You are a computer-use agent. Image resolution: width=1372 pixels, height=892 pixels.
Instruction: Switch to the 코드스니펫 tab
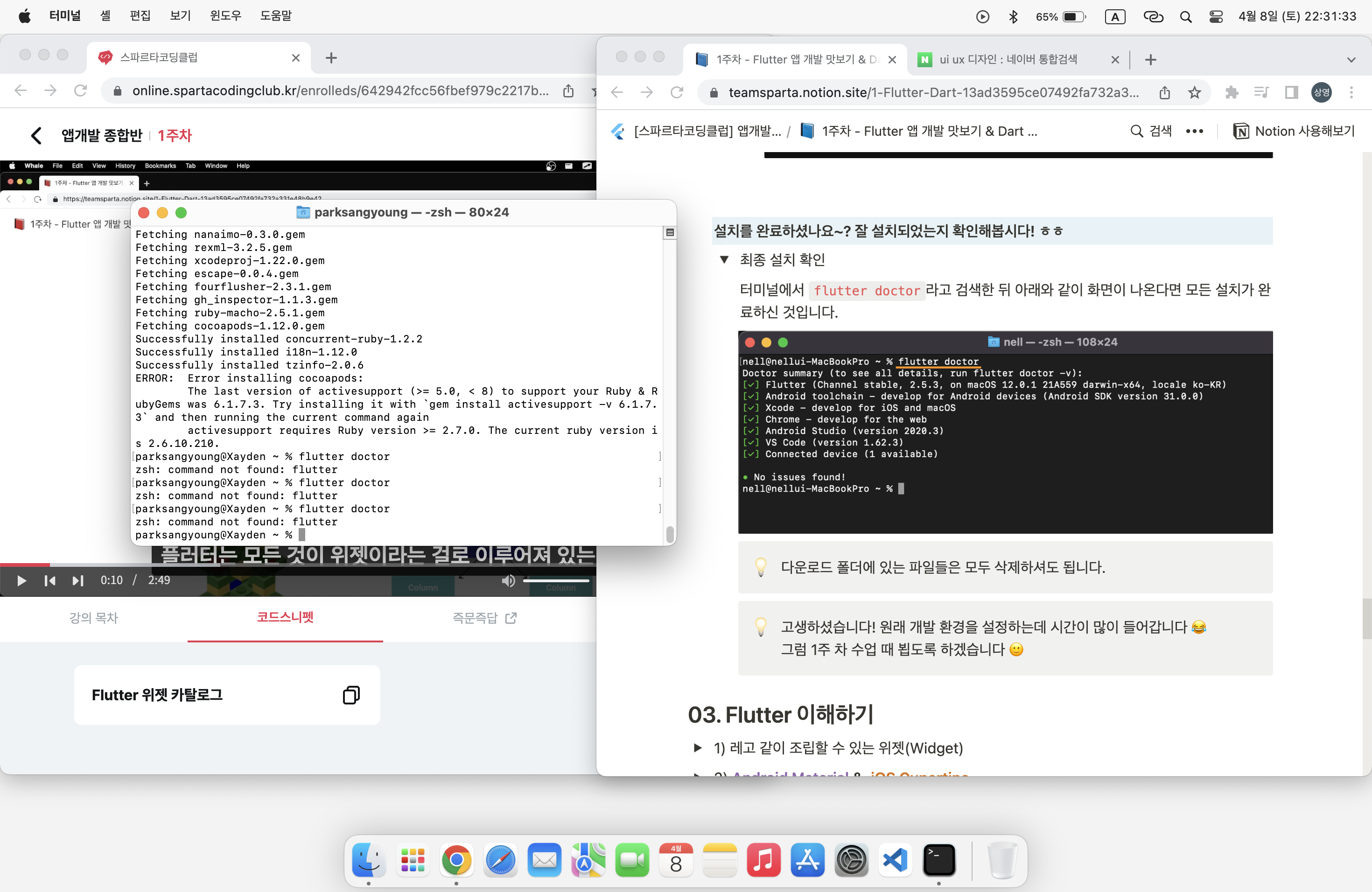click(285, 618)
